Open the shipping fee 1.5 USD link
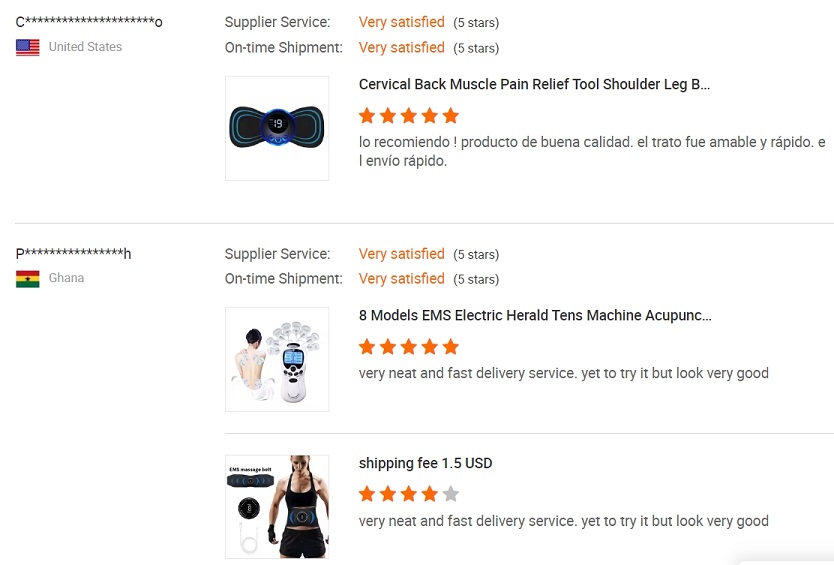Image resolution: width=834 pixels, height=565 pixels. 426,463
